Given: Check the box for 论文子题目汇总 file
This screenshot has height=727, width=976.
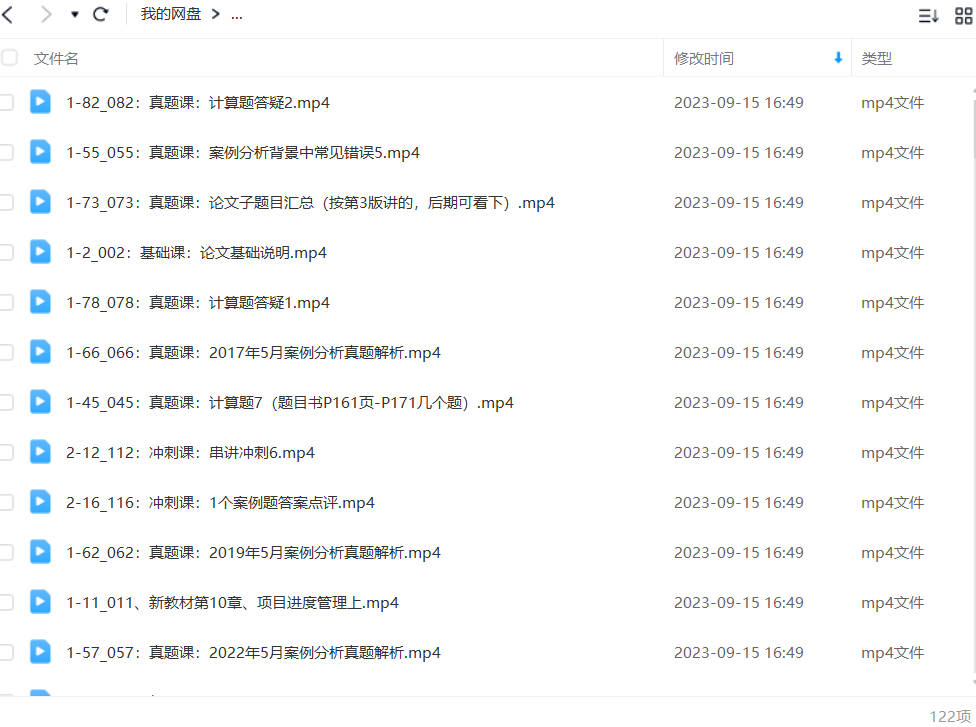Looking at the screenshot, I should [x=6, y=202].
